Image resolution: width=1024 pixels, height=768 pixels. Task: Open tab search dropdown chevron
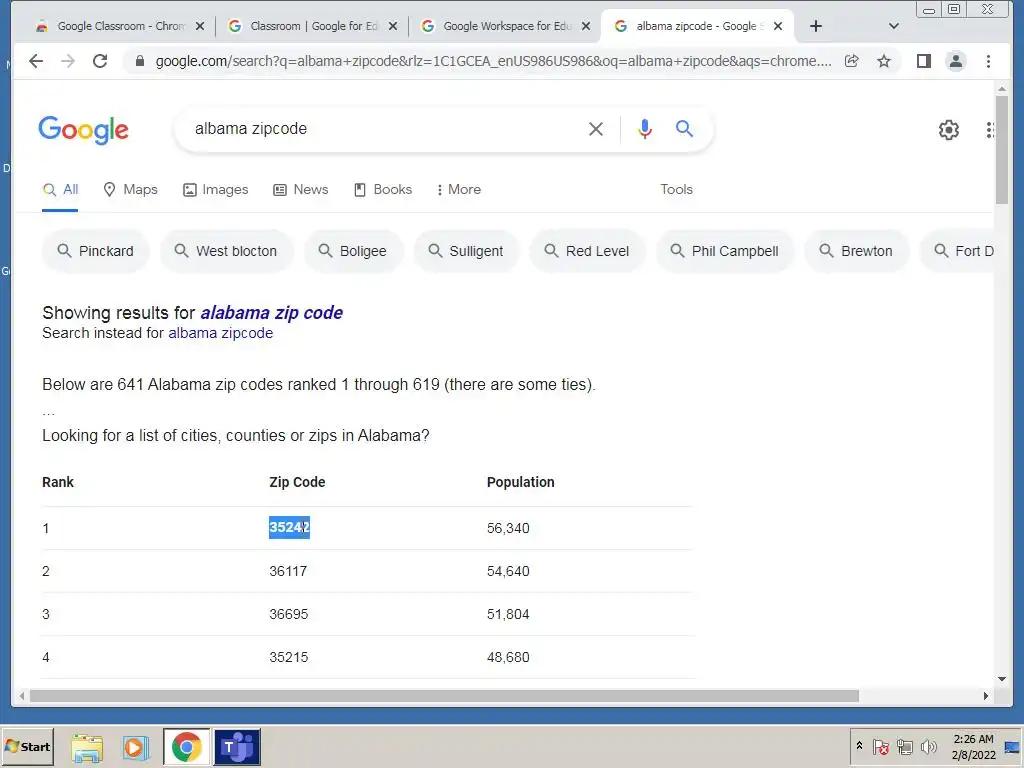(893, 26)
